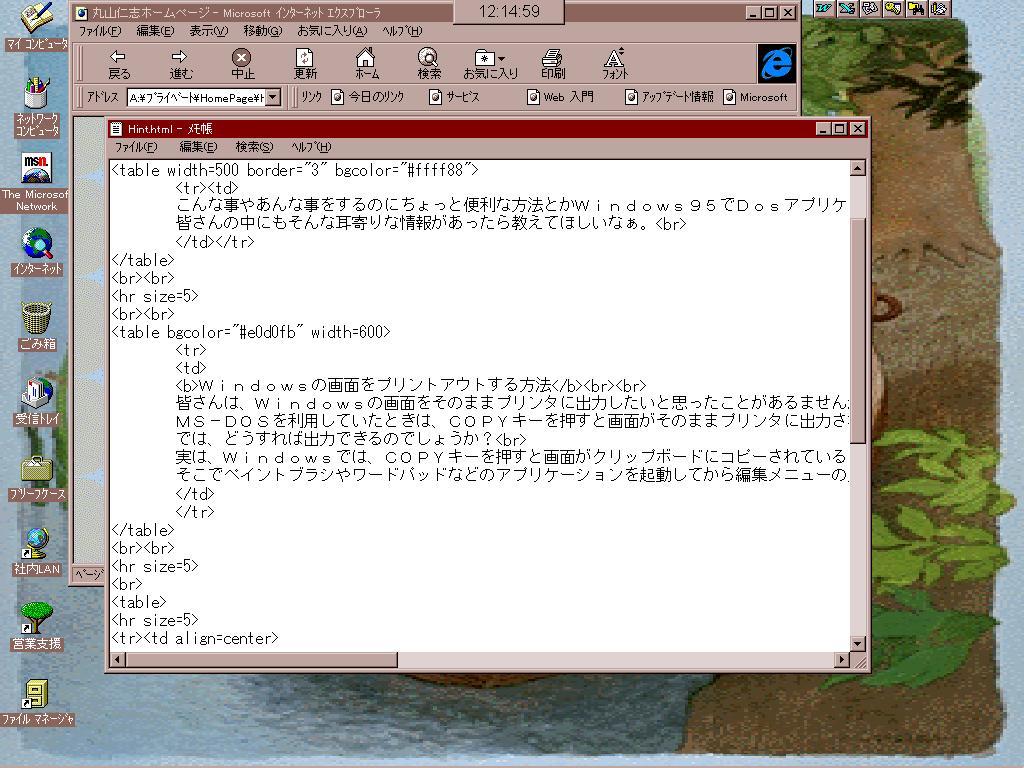
Task: Open Notepad's 検索(S) menu
Action: 254,147
